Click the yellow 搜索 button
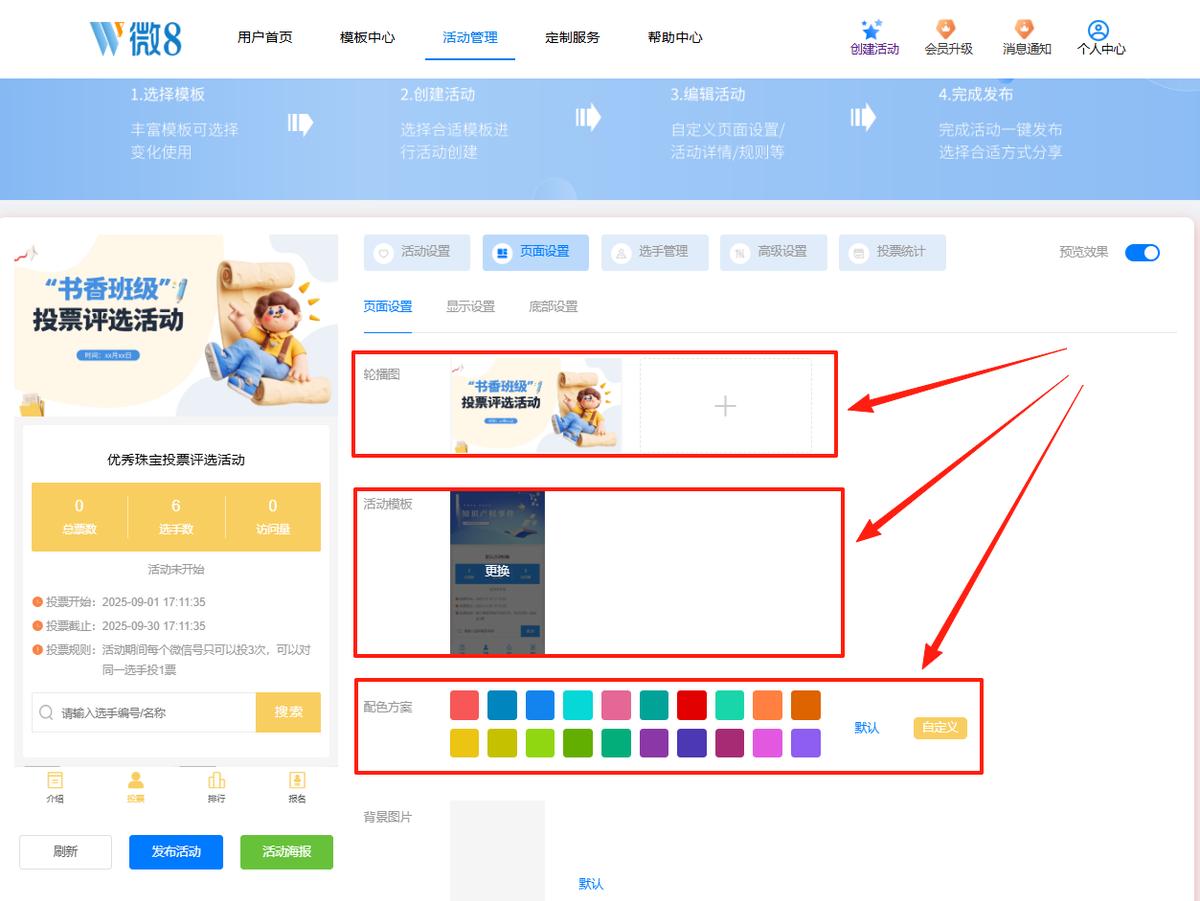1200x901 pixels. pyautogui.click(x=288, y=712)
